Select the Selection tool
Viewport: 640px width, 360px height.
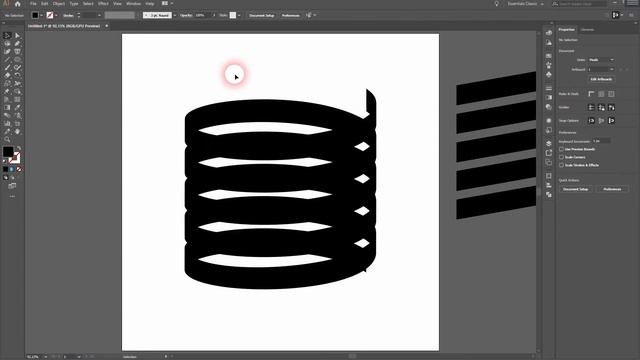[7, 36]
